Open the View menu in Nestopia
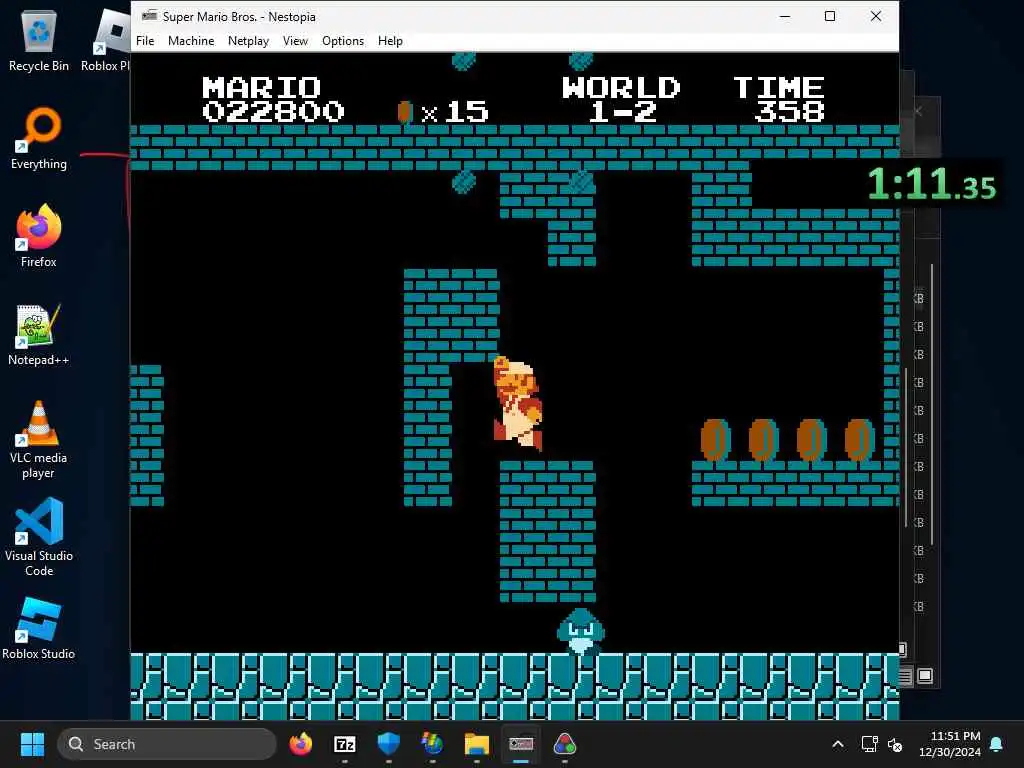The width and height of the screenshot is (1024, 768). pos(295,40)
